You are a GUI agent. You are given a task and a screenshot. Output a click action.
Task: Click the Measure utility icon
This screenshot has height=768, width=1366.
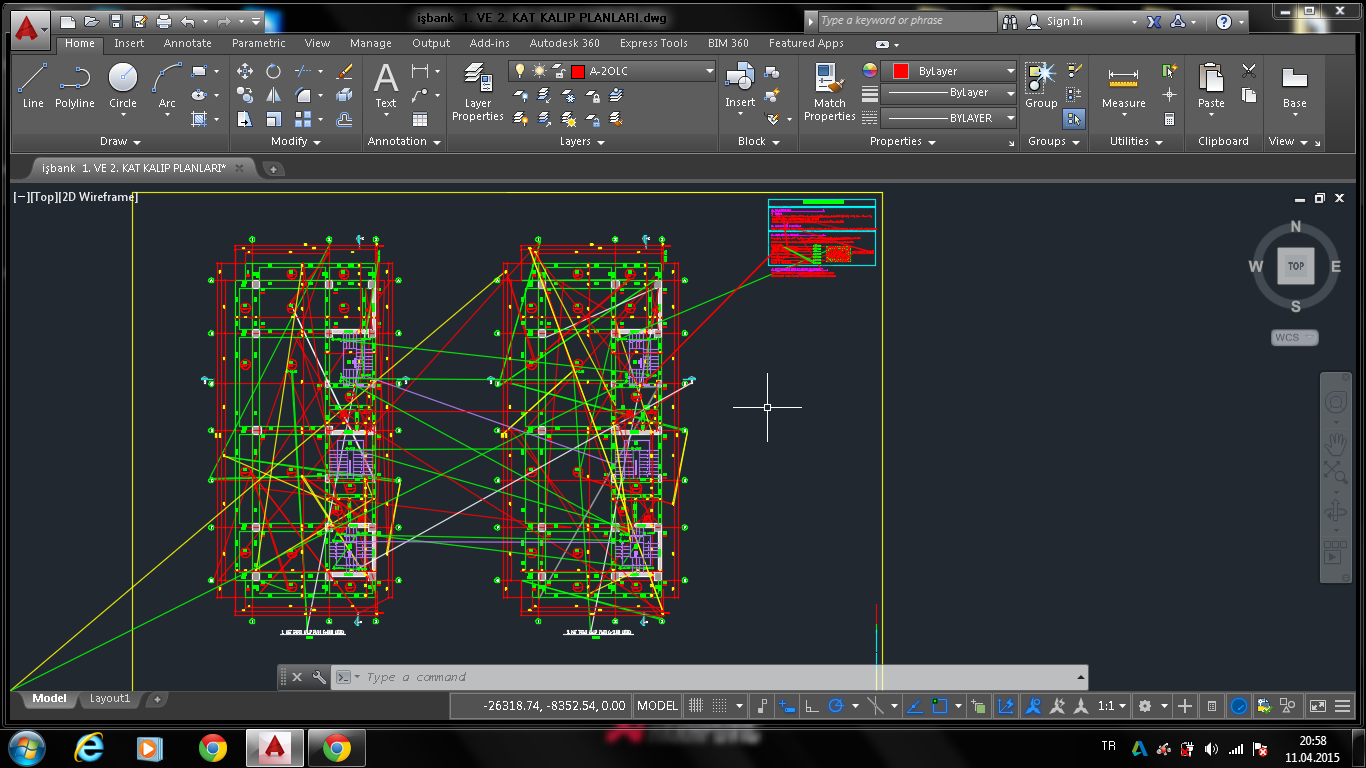click(x=1123, y=86)
